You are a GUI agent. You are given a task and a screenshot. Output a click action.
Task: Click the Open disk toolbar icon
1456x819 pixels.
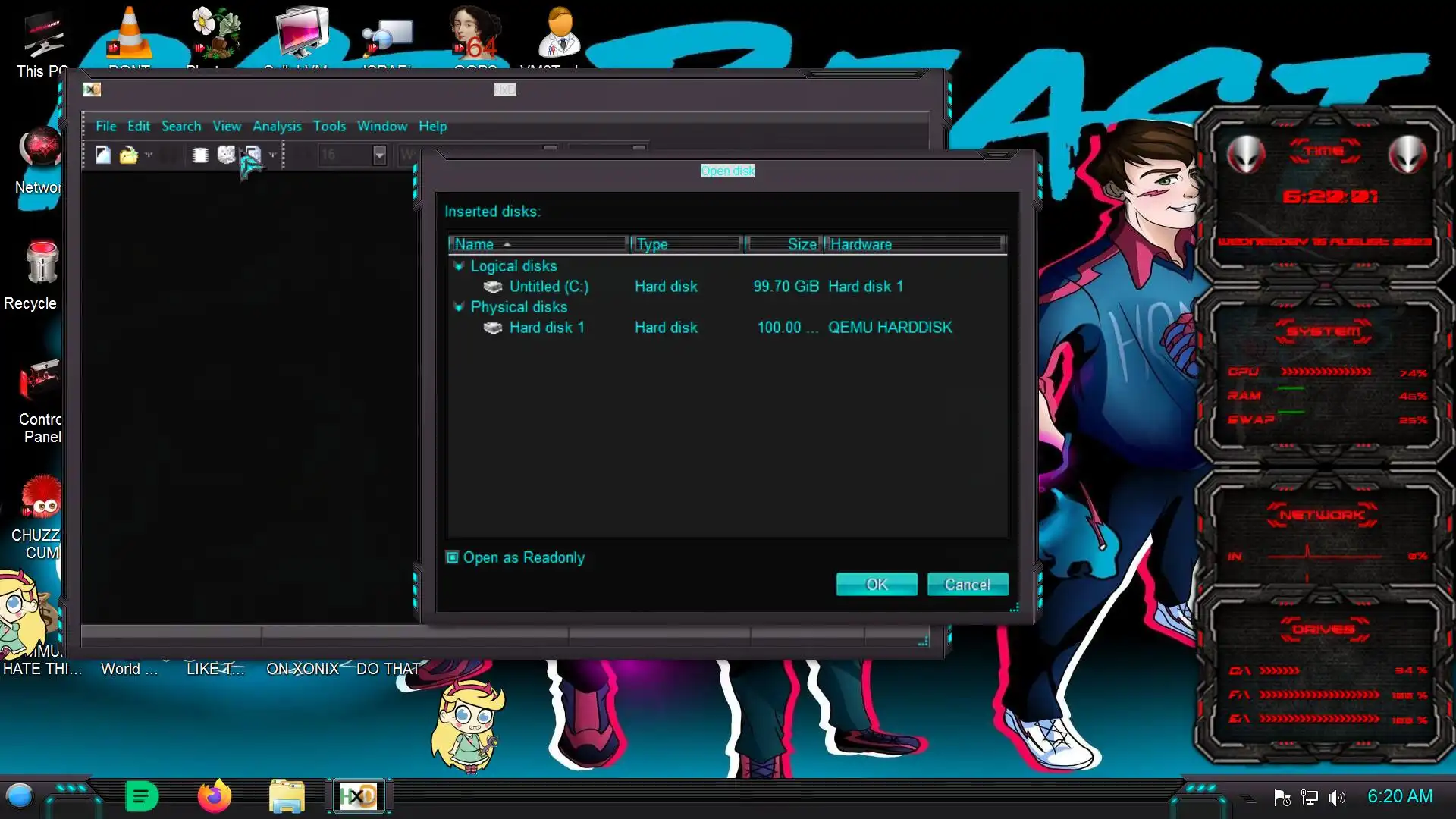226,155
